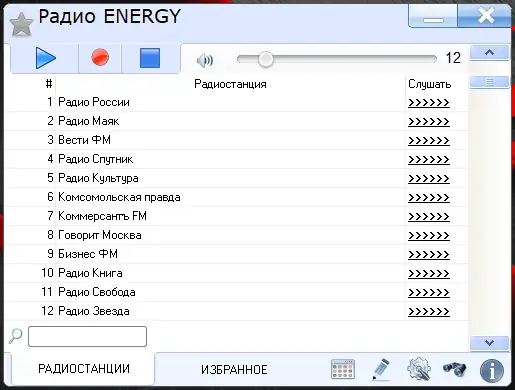Viewport: 515px width, 390px height.
Task: Select the Радио Звезда station row
Action: pyautogui.click(x=236, y=311)
